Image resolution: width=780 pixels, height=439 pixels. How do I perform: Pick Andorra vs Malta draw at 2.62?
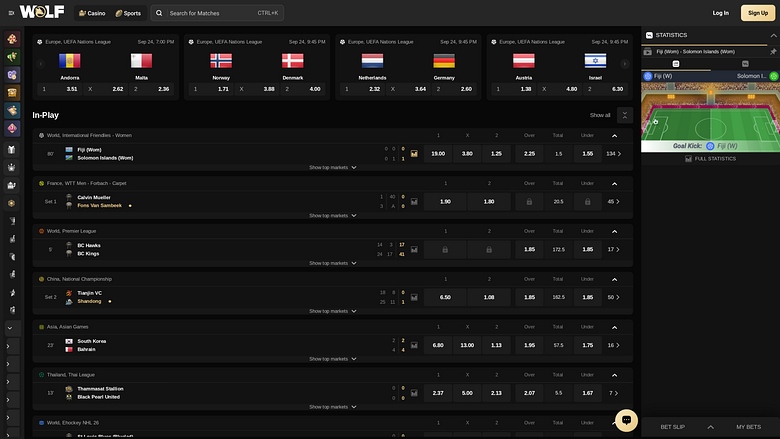(105, 89)
